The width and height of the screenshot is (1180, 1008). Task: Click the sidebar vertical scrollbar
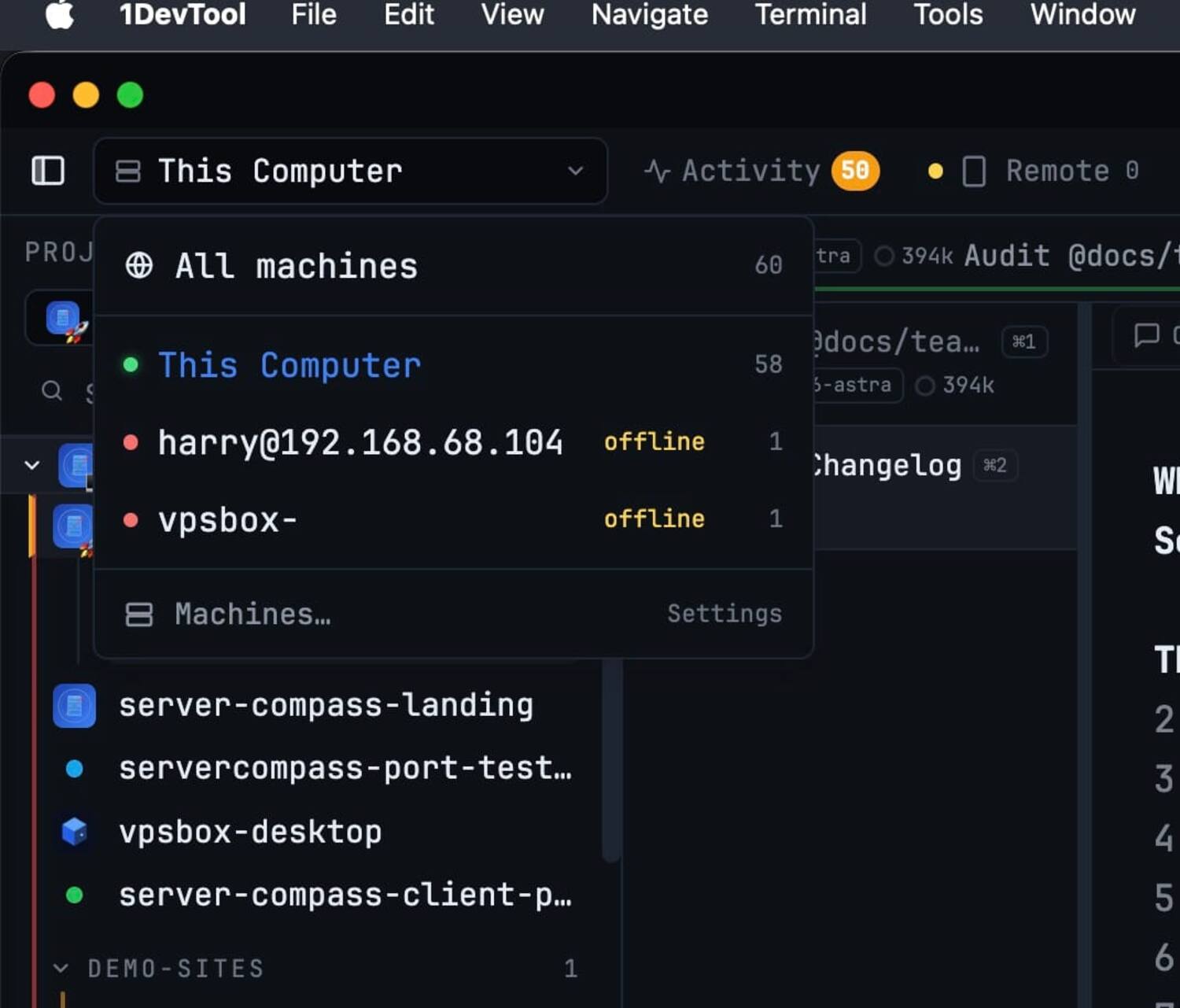tap(611, 759)
